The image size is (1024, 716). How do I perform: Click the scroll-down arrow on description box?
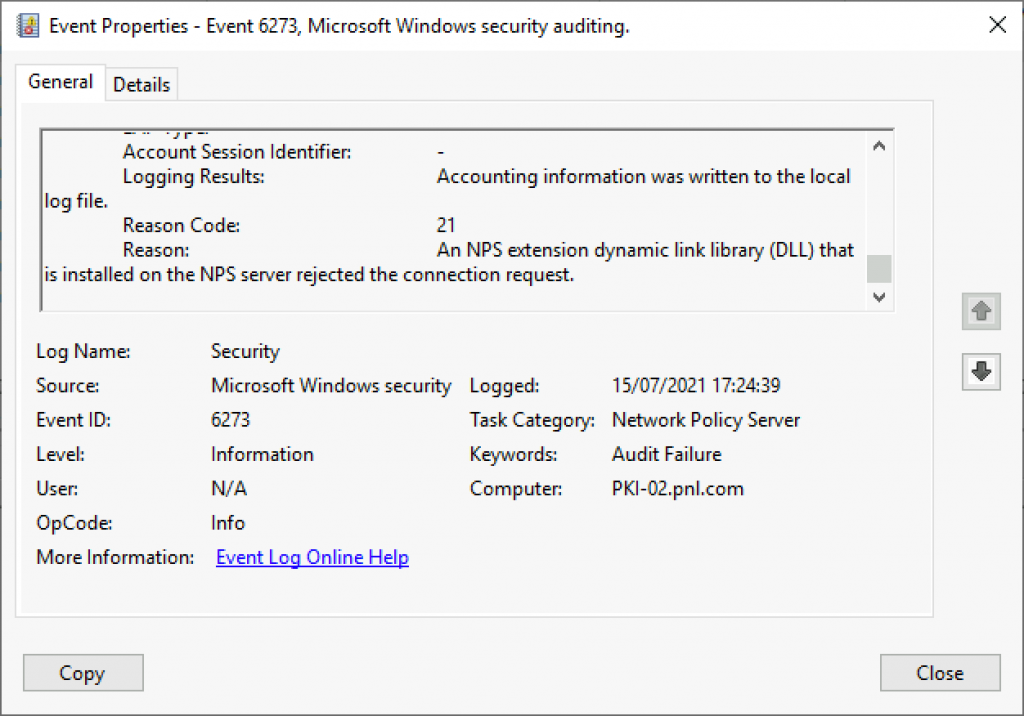[x=878, y=297]
